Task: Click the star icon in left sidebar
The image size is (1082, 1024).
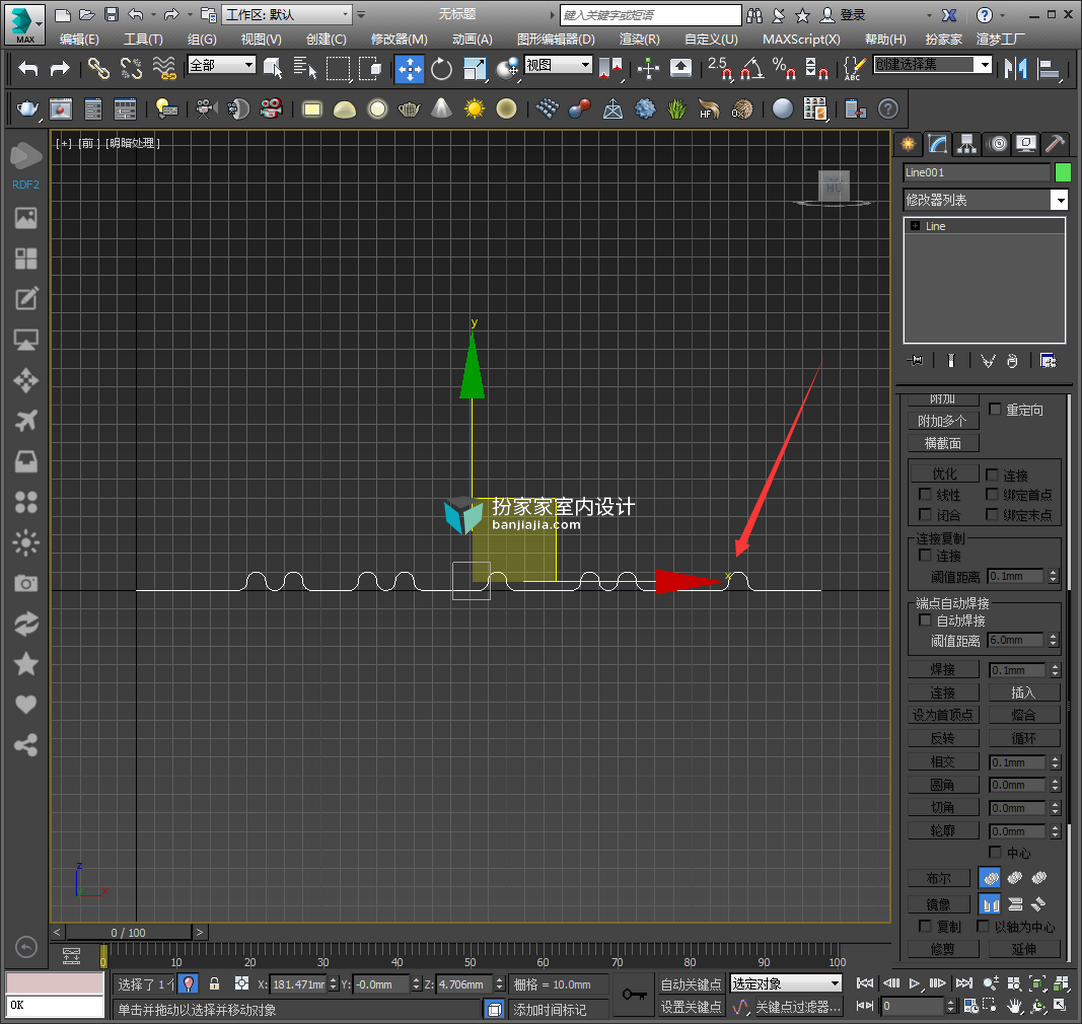Action: tap(26, 664)
